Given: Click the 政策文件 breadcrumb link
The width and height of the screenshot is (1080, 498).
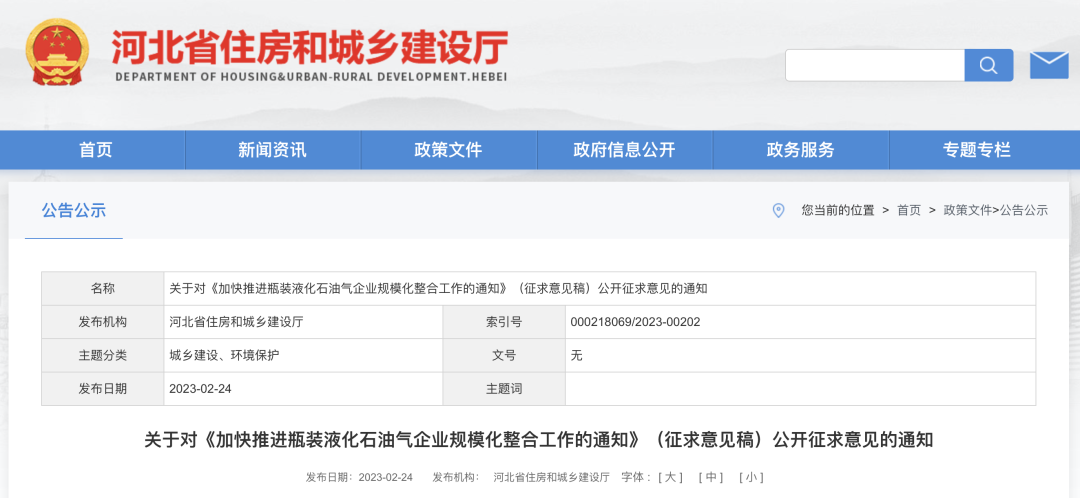Looking at the screenshot, I should pos(968,211).
